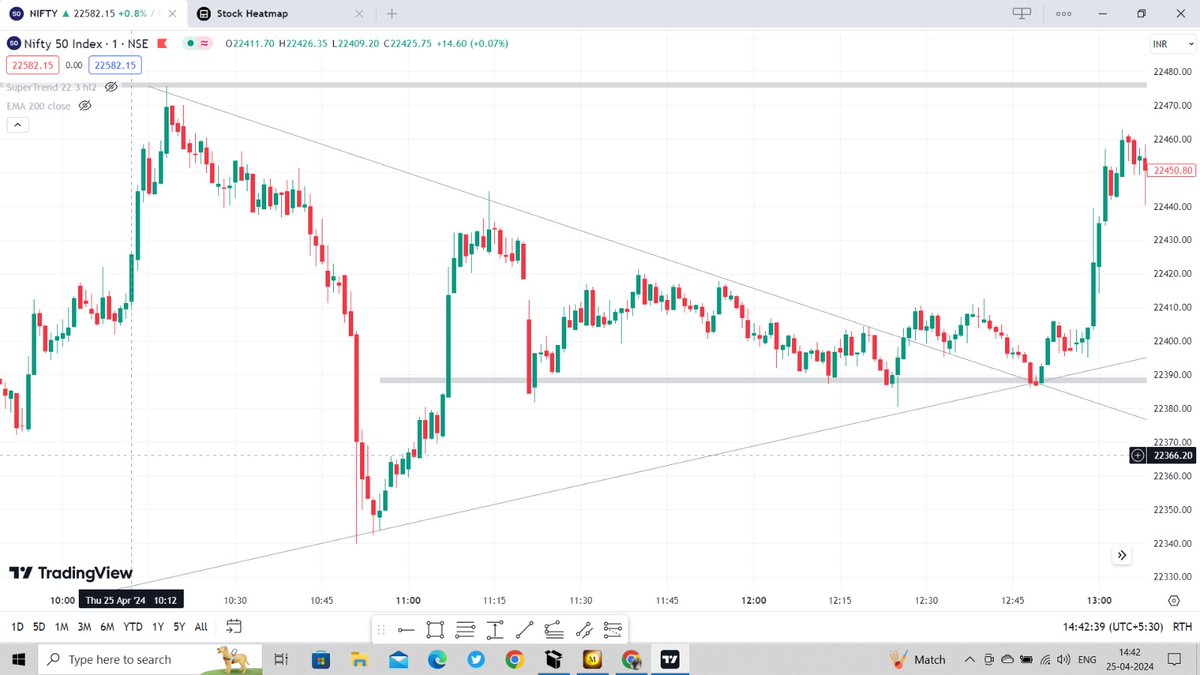Open the go-to-date calendar icon
Image resolution: width=1200 pixels, height=675 pixels.
tap(234, 627)
